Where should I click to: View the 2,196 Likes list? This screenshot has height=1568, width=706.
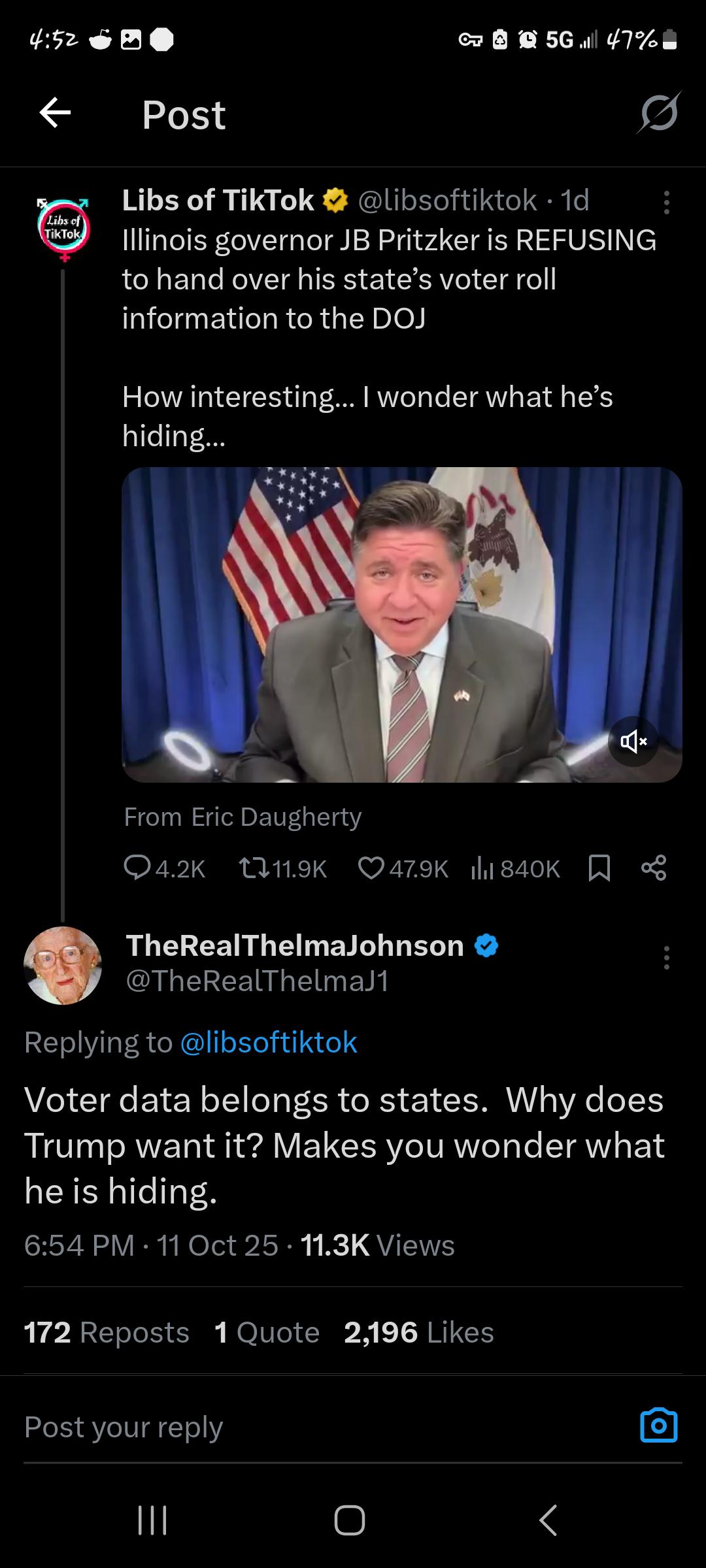[418, 1332]
